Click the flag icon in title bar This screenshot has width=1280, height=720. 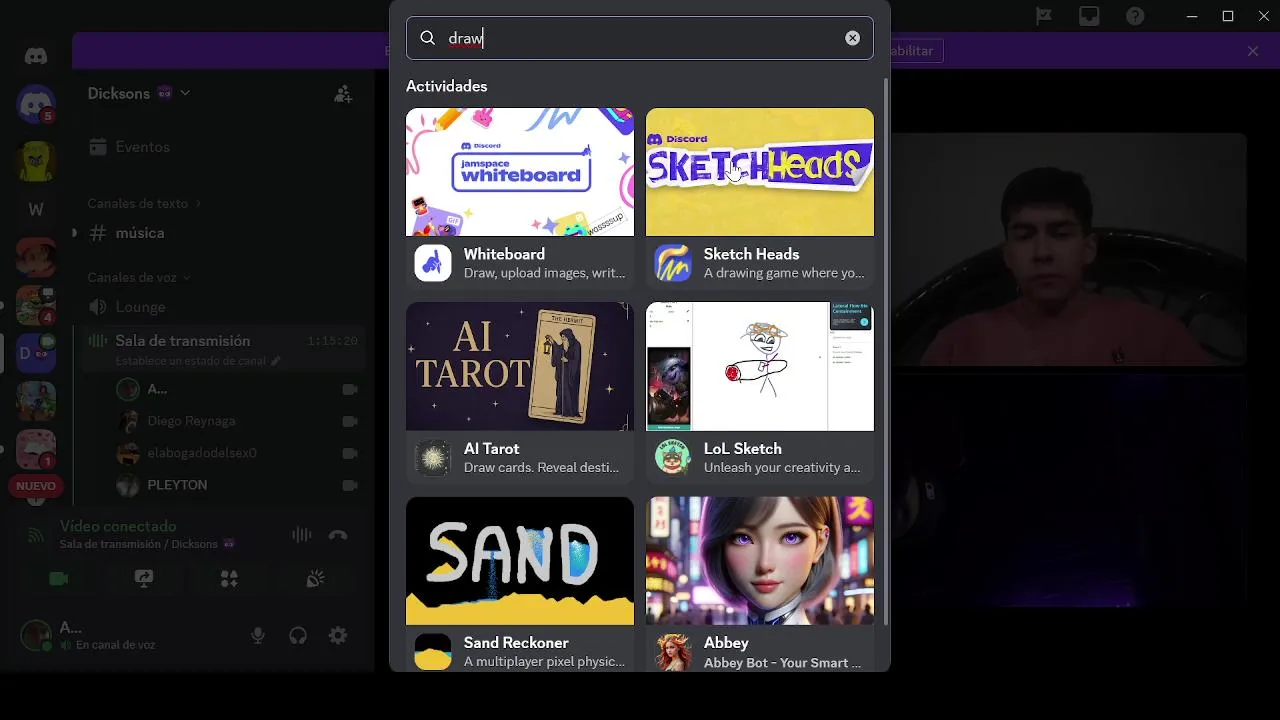tap(1044, 16)
